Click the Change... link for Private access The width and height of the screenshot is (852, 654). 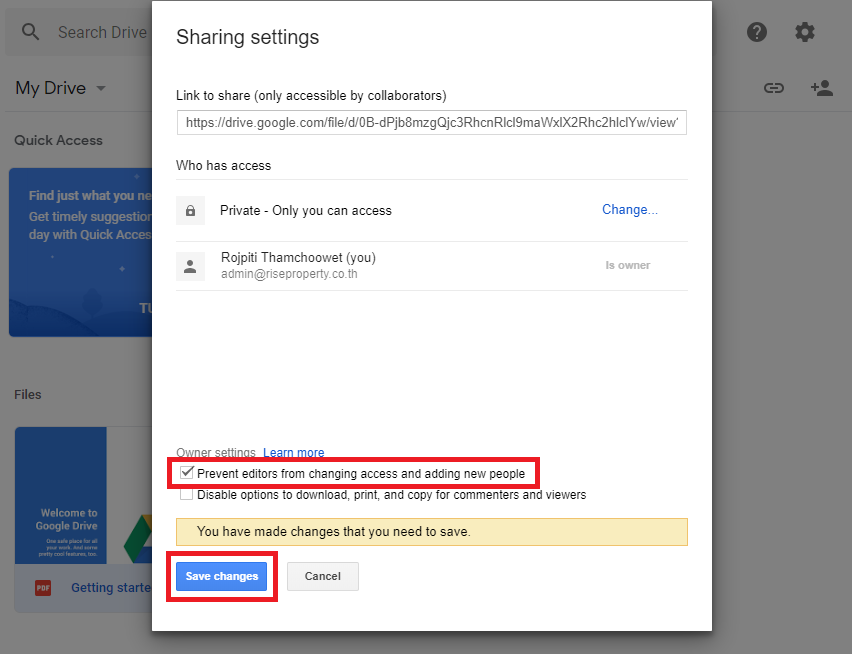point(629,210)
